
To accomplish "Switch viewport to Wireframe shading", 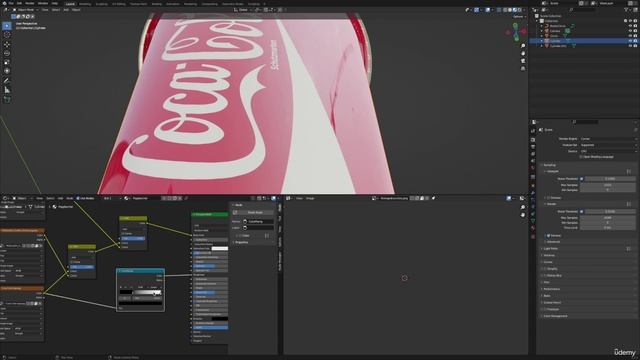I will point(505,10).
